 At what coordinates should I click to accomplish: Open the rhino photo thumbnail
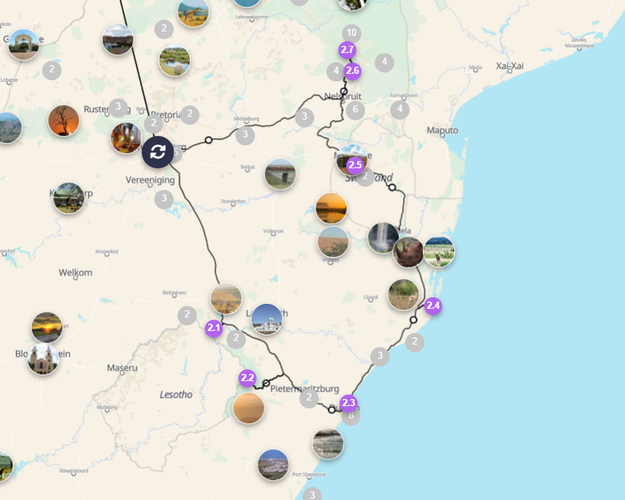[x=408, y=252]
